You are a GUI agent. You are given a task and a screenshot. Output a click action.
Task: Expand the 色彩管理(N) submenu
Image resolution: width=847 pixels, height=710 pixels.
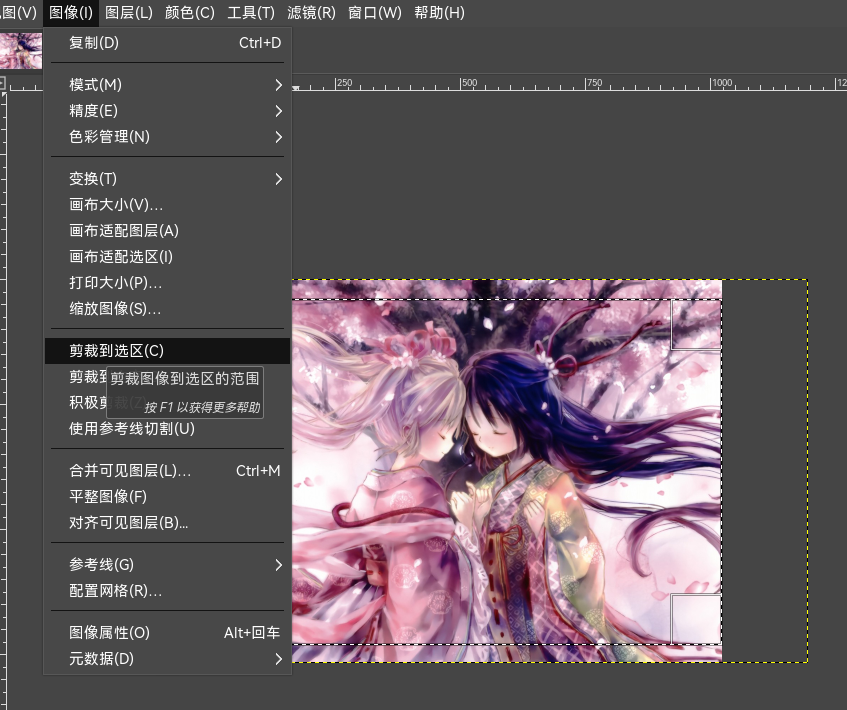click(x=167, y=137)
